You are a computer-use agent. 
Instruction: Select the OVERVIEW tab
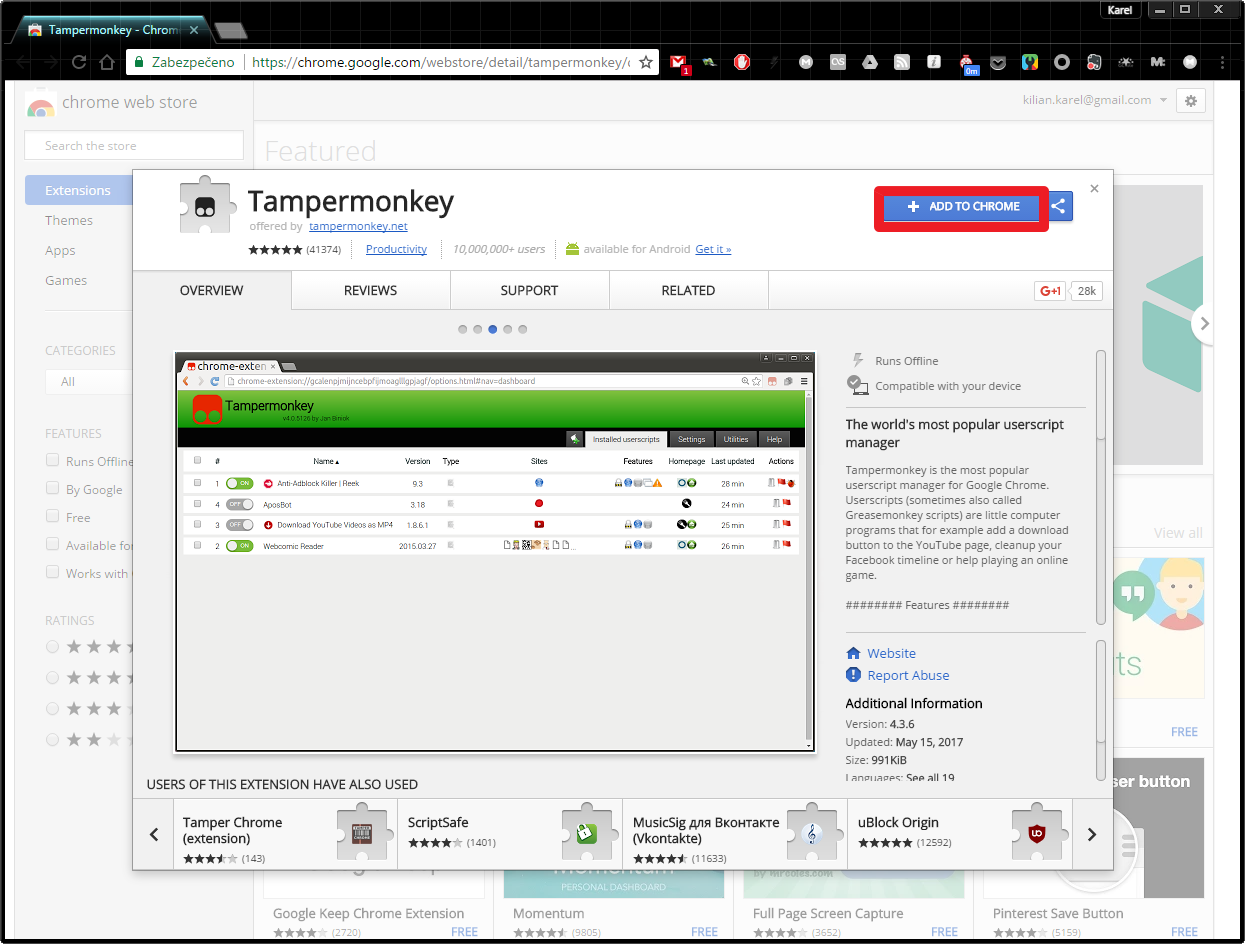212,290
